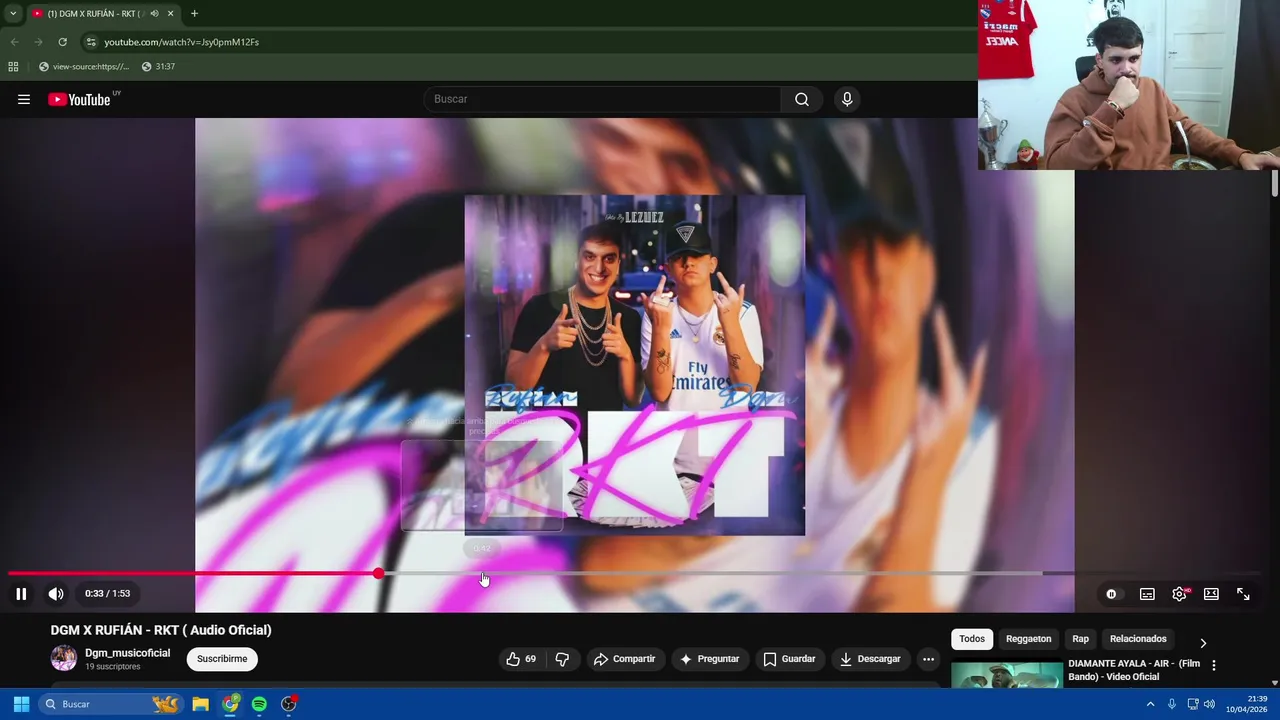This screenshot has height=720, width=1280.
Task: Mute the video with the volume icon
Action: tap(56, 594)
